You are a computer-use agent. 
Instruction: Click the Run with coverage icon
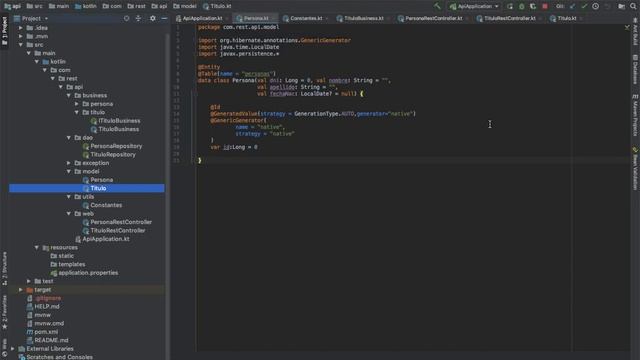point(533,6)
